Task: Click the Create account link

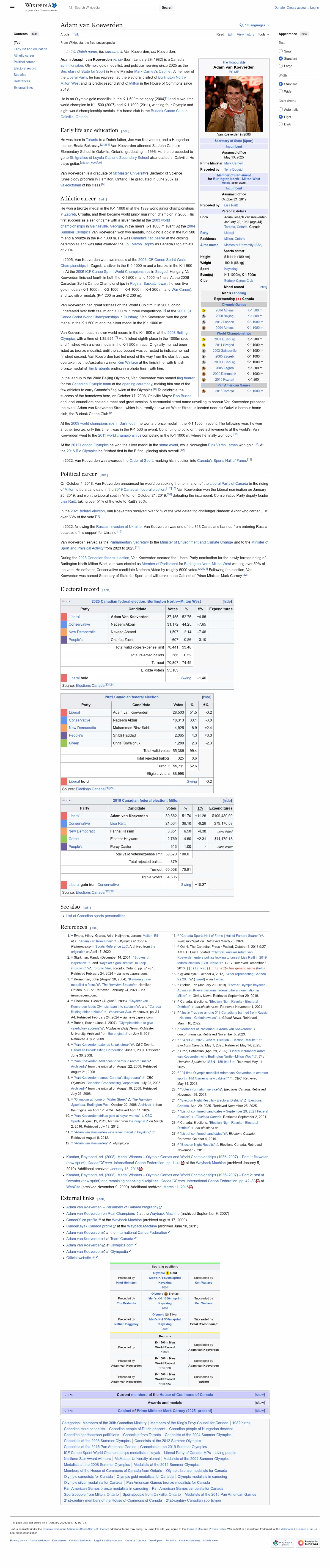Action: pyautogui.click(x=297, y=7)
